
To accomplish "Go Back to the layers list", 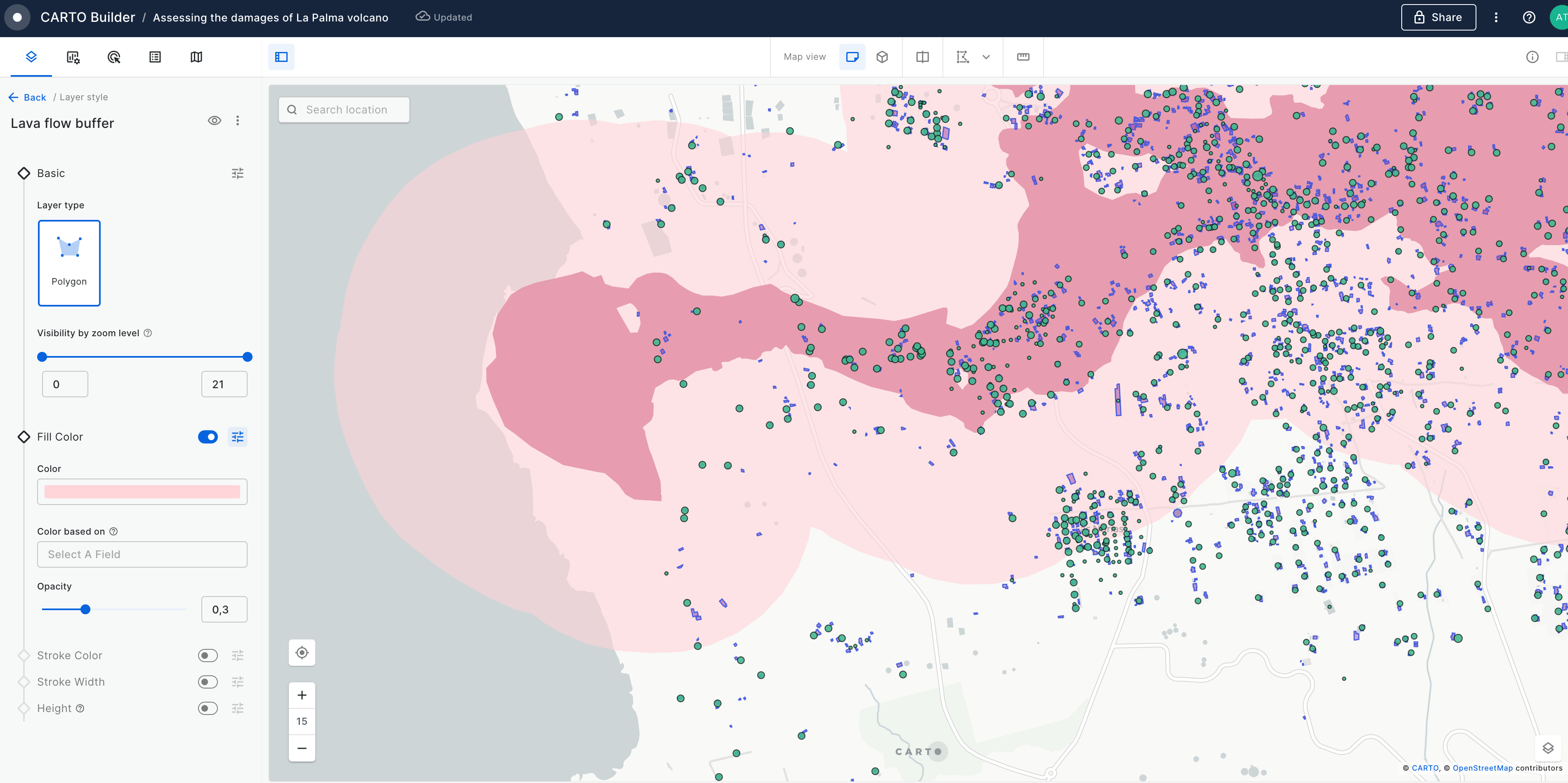I will click(x=27, y=97).
